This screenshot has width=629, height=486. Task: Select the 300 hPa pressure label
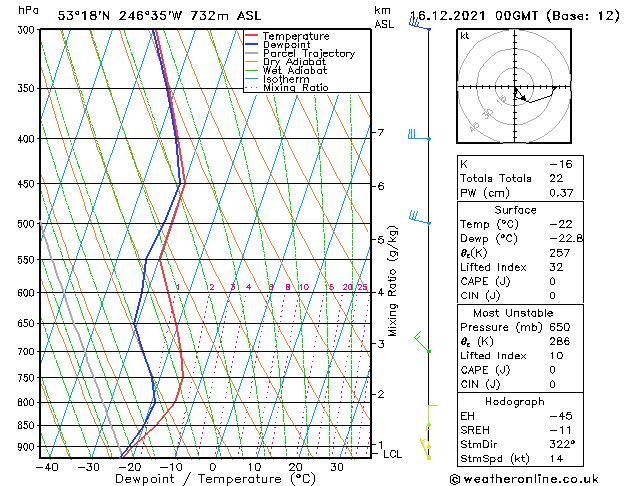pyautogui.click(x=28, y=30)
